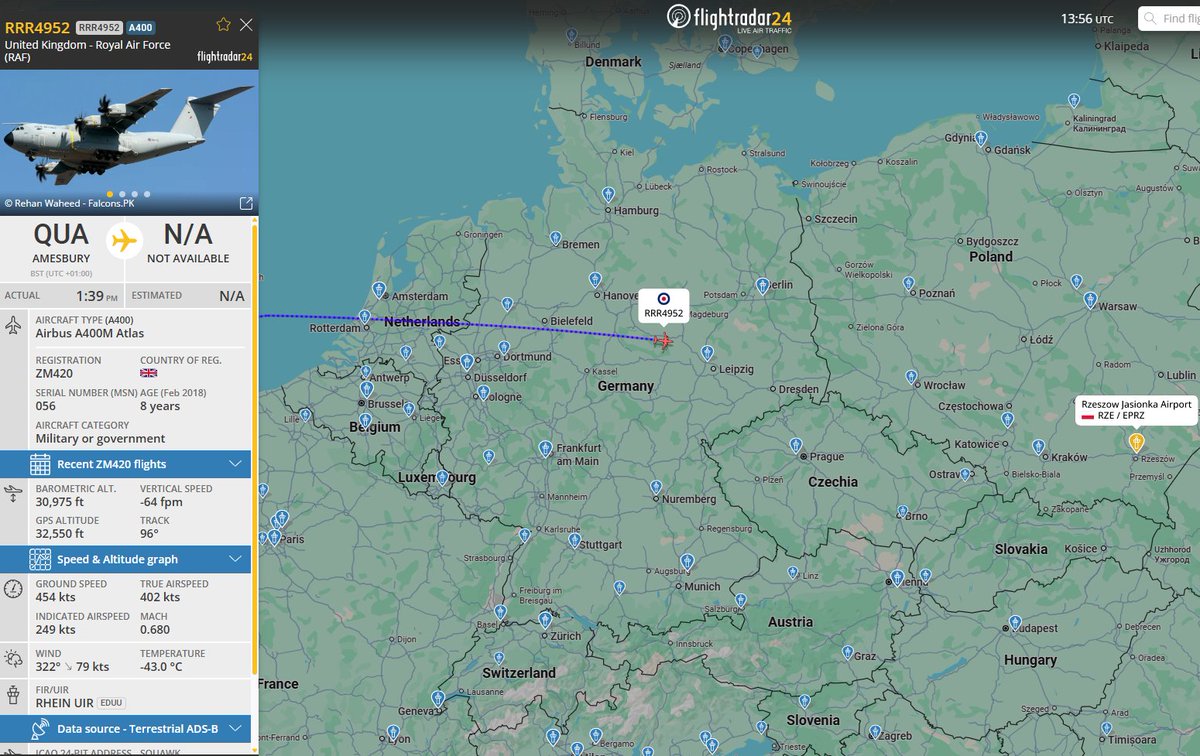Viewport: 1200px width, 756px height.
Task: Select the yellow Rzeszow Jasionka airport pin
Action: pyautogui.click(x=1135, y=441)
